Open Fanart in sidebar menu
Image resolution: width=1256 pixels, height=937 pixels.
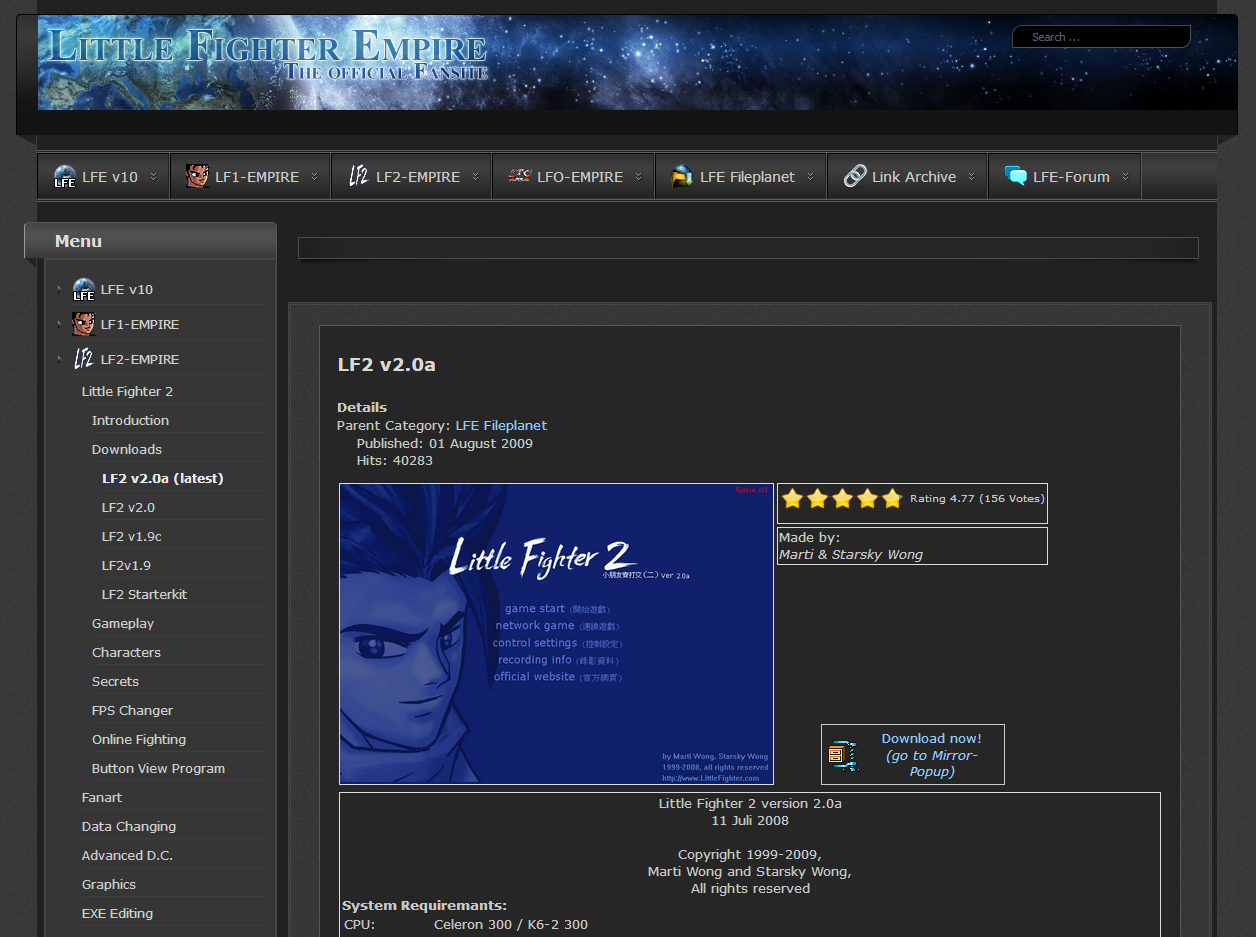pos(102,797)
